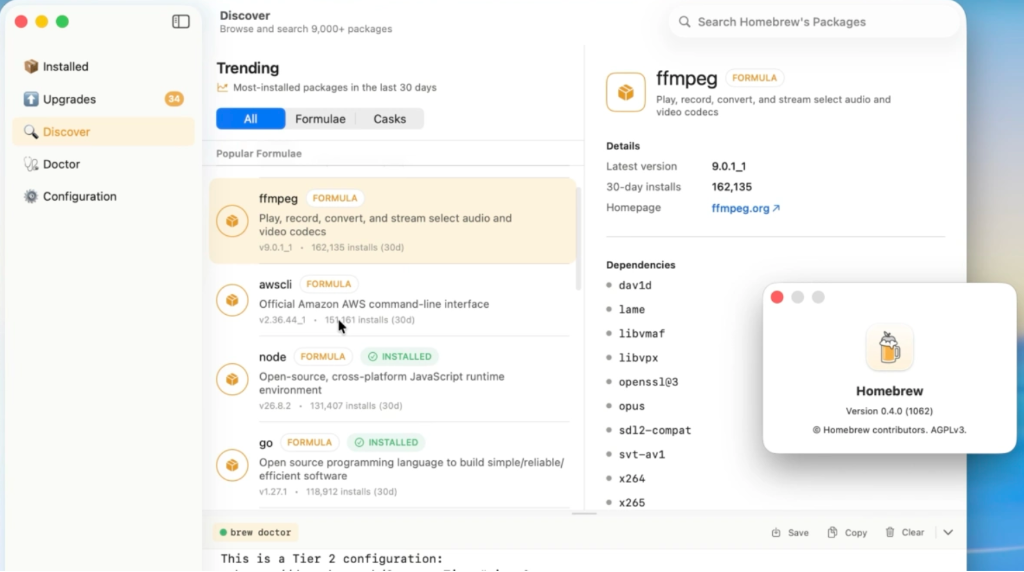Select the x265 dependency
The width and height of the screenshot is (1024, 572).
click(632, 503)
